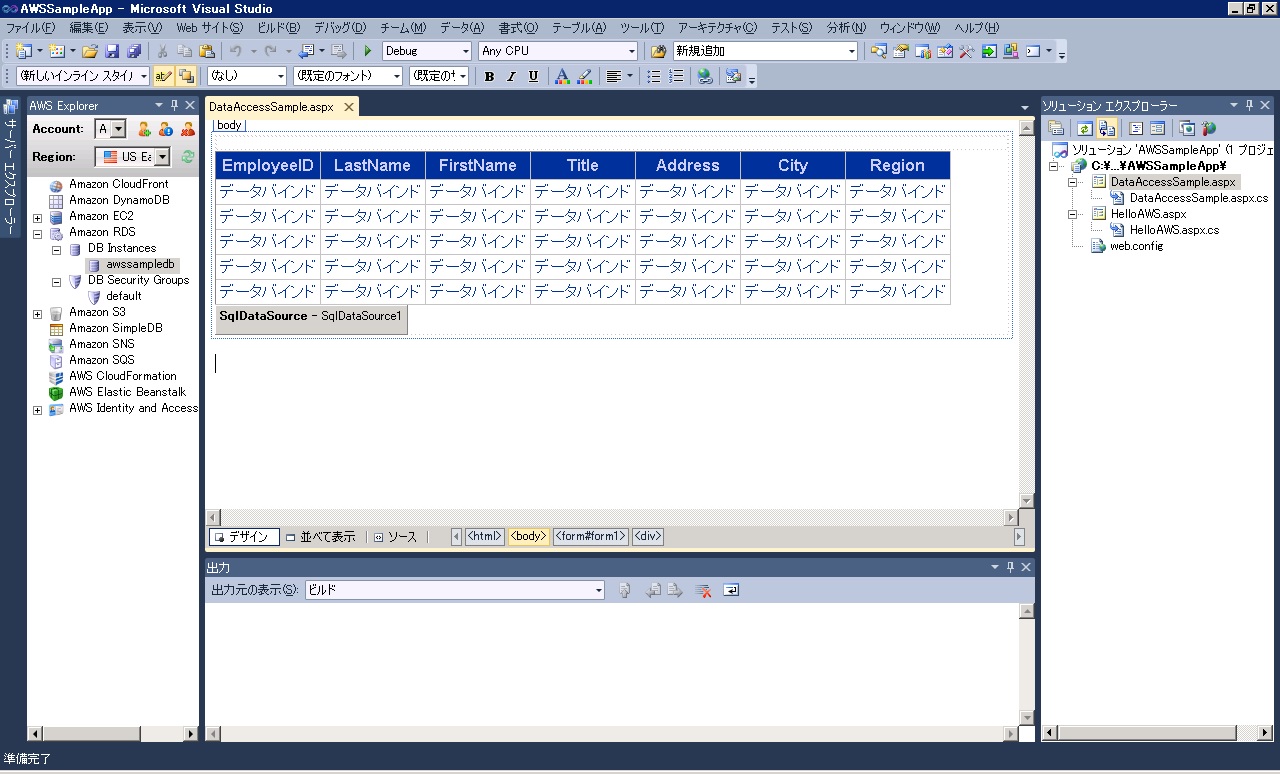Switch to 並べて表示 split view
Screen dimensions: 1280x774
(x=320, y=537)
